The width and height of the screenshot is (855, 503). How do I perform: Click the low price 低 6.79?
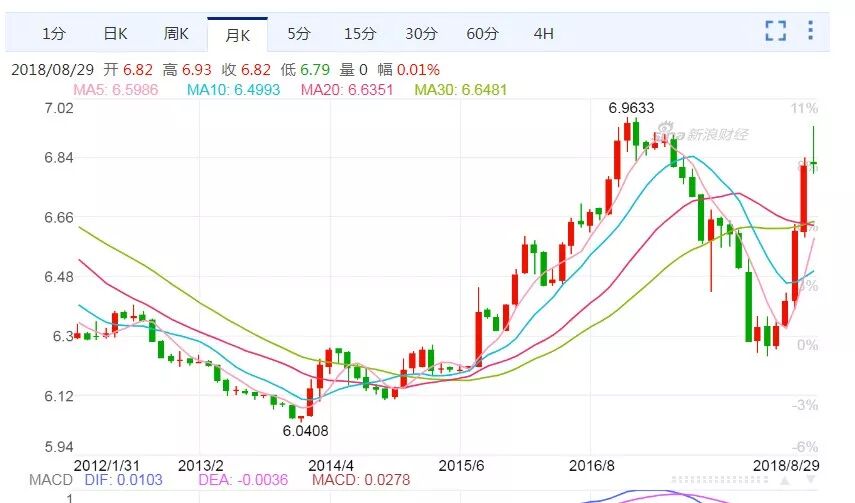tap(305, 70)
